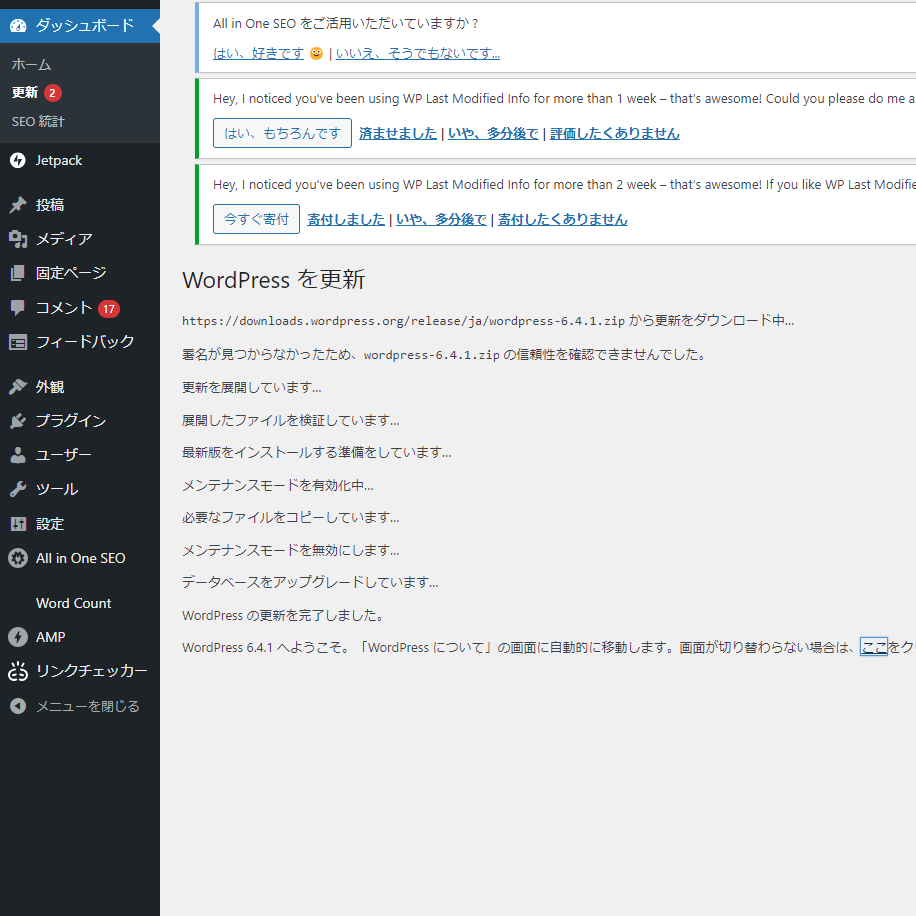This screenshot has width=916, height=916.
Task: Open the リンクチェッカー menu
Action: coord(80,671)
